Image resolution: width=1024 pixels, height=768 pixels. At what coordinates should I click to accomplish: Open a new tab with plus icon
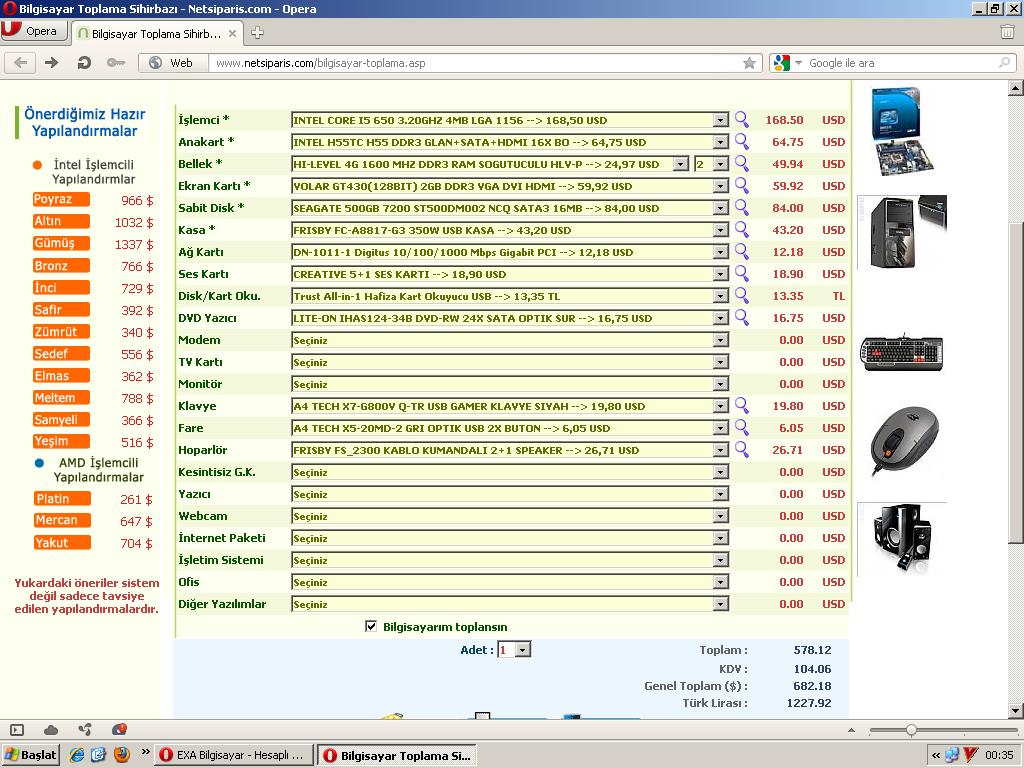click(257, 33)
